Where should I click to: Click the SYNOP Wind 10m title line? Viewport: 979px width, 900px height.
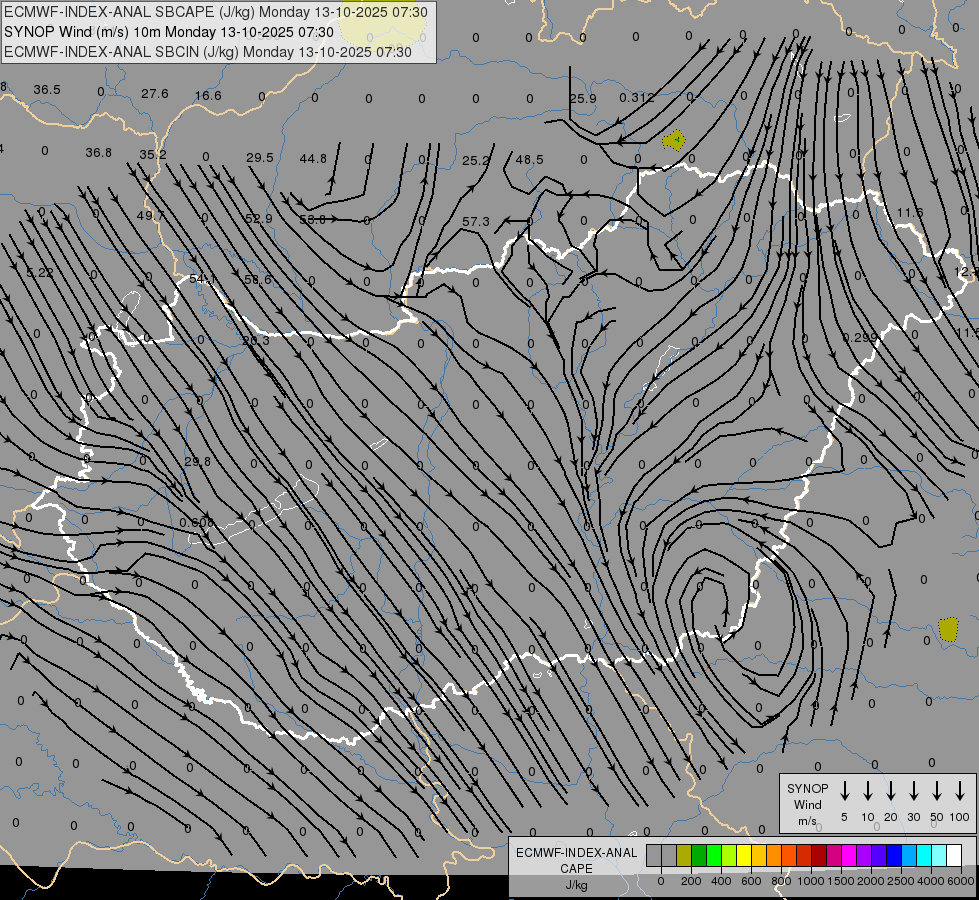pyautogui.click(x=169, y=32)
